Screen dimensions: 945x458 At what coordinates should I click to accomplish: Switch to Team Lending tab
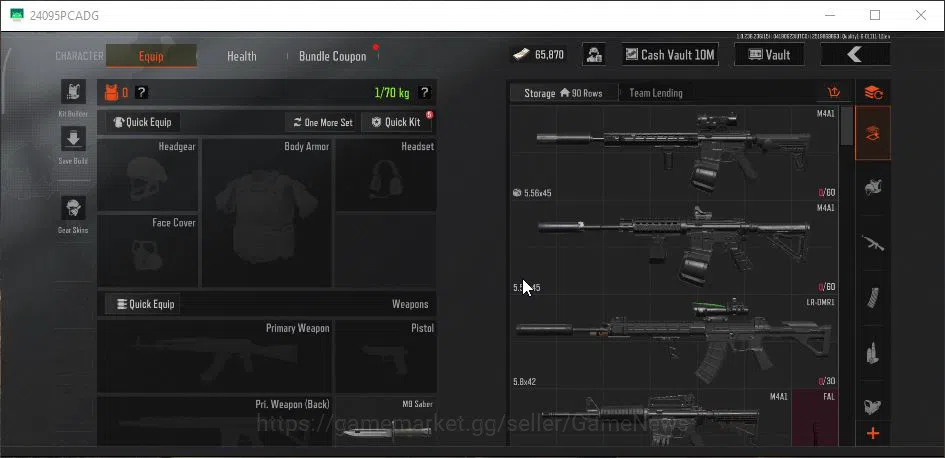click(656, 93)
